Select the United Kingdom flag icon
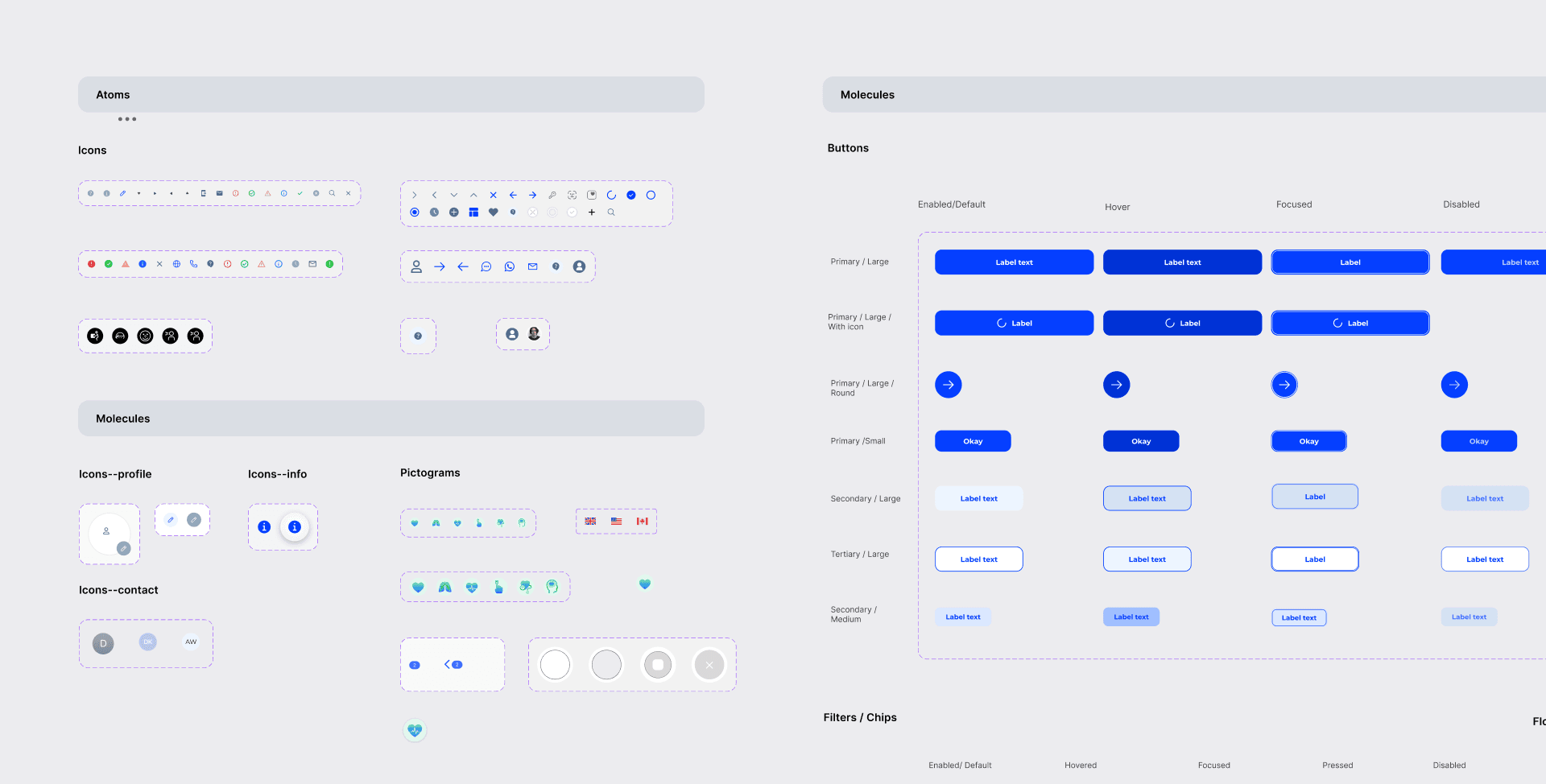Image resolution: width=1546 pixels, height=784 pixels. [590, 521]
